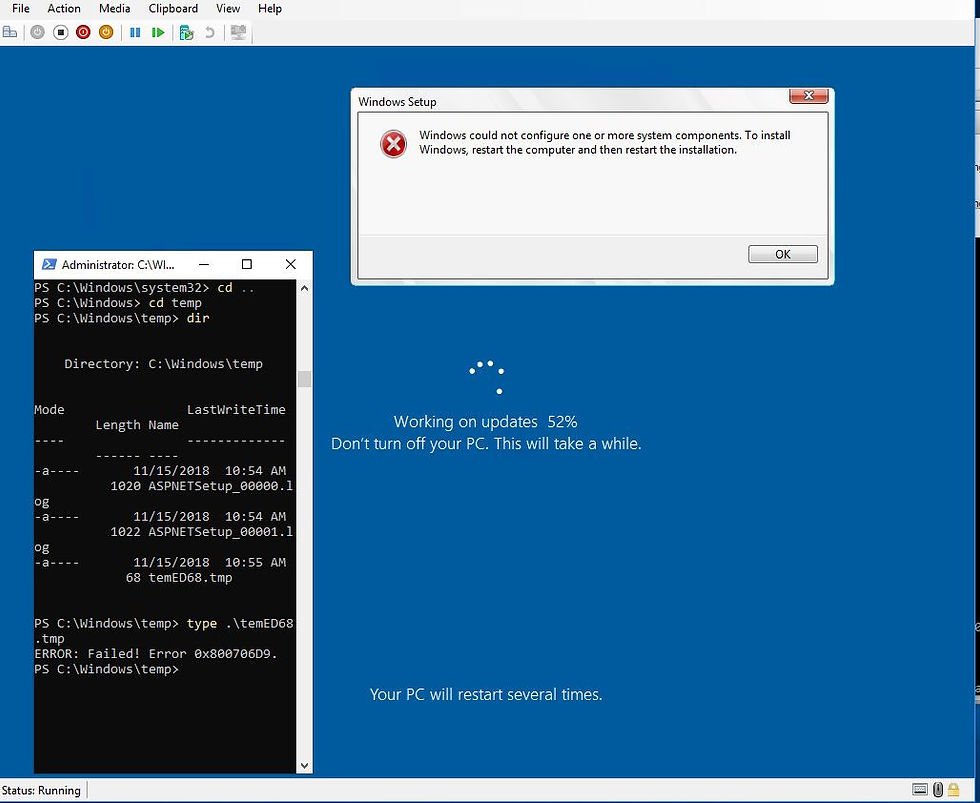Open the File menu
This screenshot has height=803, width=980.
(21, 9)
